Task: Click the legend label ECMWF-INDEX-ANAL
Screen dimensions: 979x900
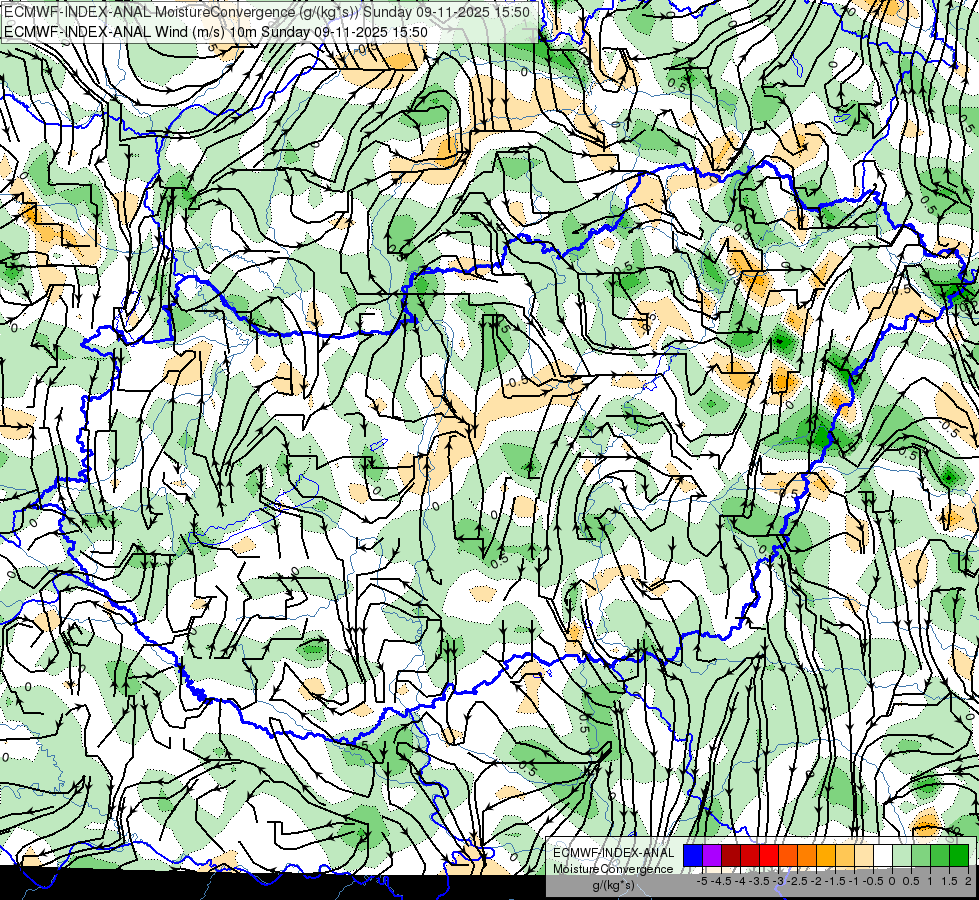Action: [x=613, y=853]
